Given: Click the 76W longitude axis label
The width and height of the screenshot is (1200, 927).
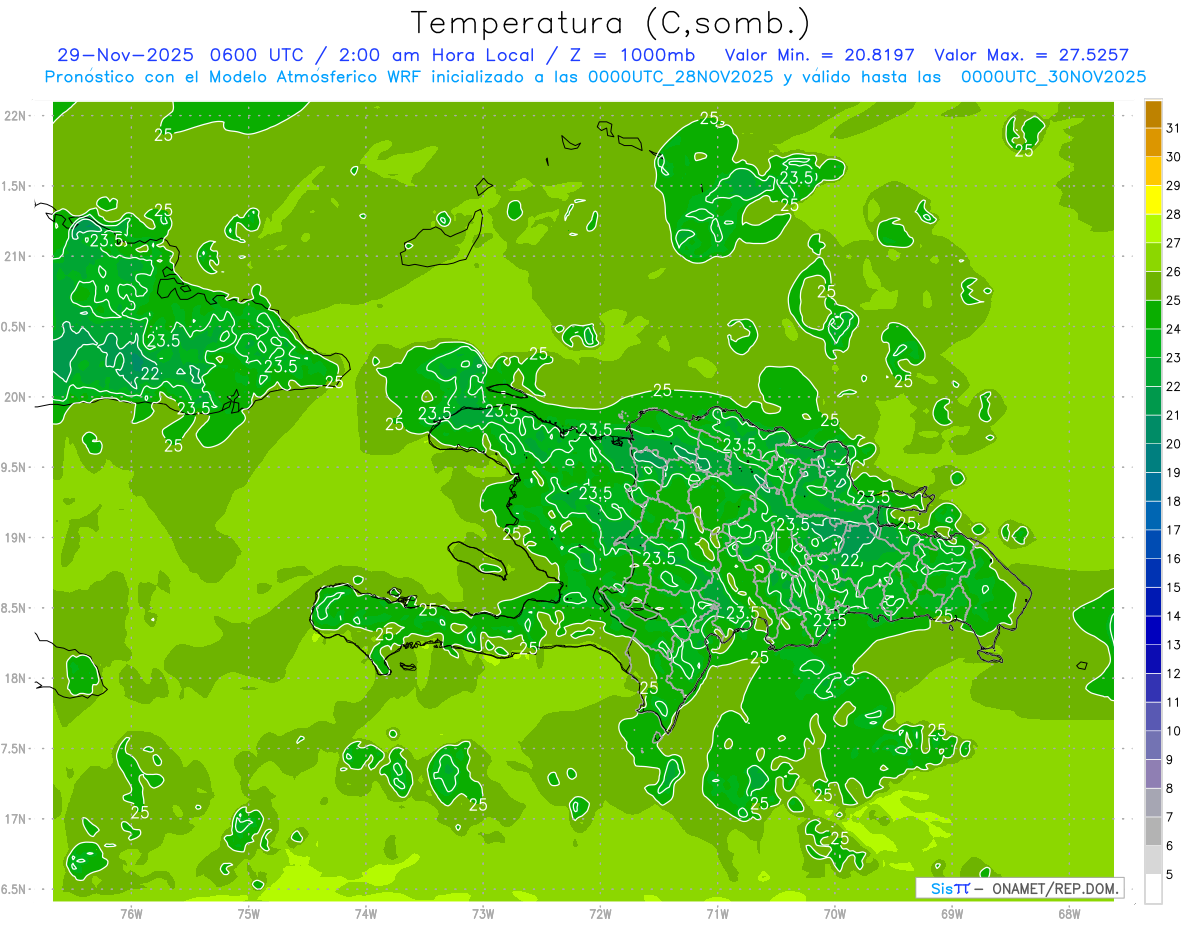Looking at the screenshot, I should point(131,914).
